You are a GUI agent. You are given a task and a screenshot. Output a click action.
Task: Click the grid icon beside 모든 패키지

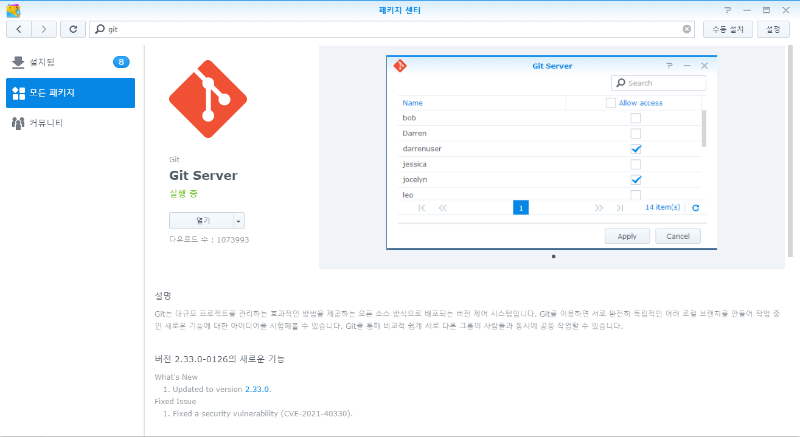(18, 93)
